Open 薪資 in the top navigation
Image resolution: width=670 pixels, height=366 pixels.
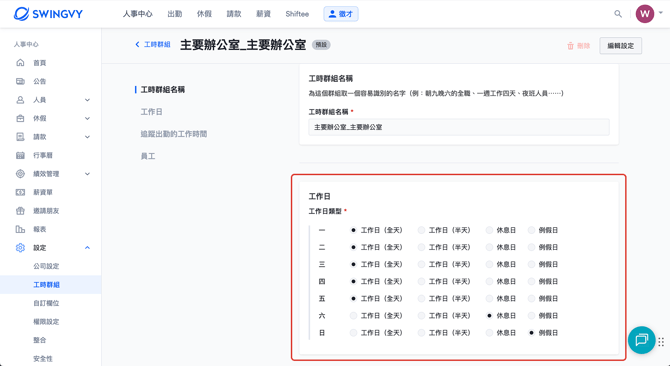pos(263,14)
